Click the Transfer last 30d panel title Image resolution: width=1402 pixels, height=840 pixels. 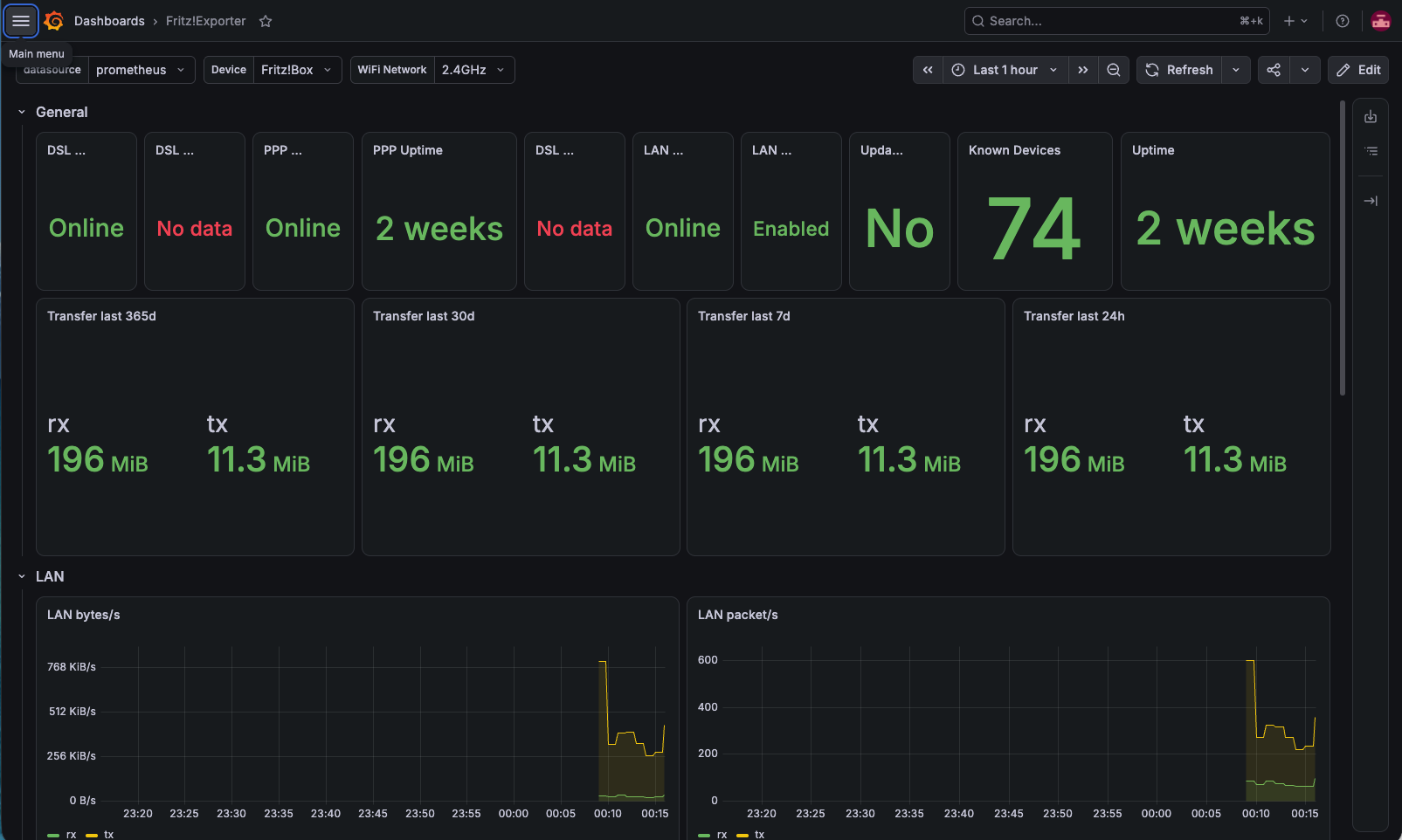[424, 316]
